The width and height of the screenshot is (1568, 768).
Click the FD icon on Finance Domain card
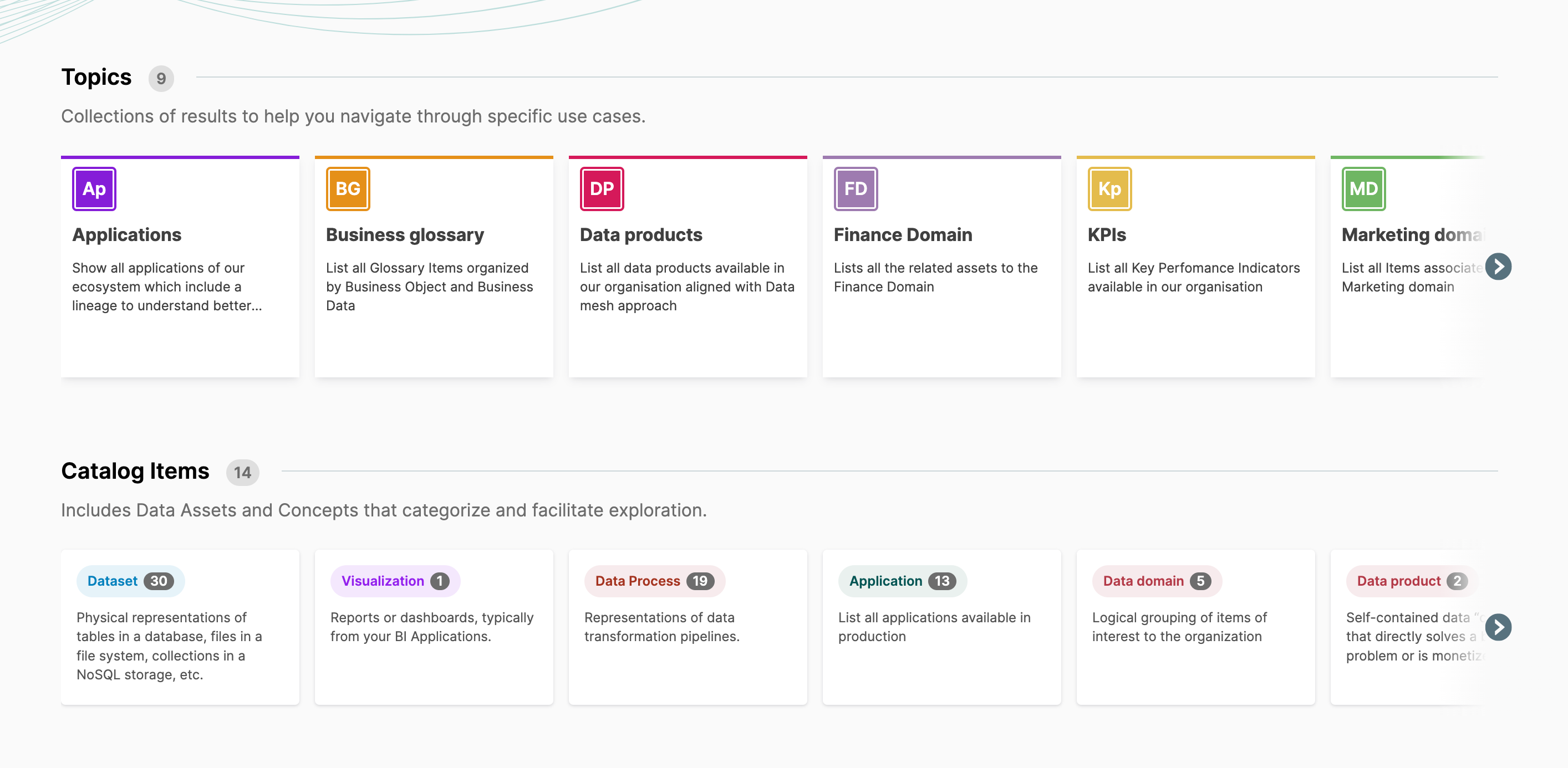point(855,188)
